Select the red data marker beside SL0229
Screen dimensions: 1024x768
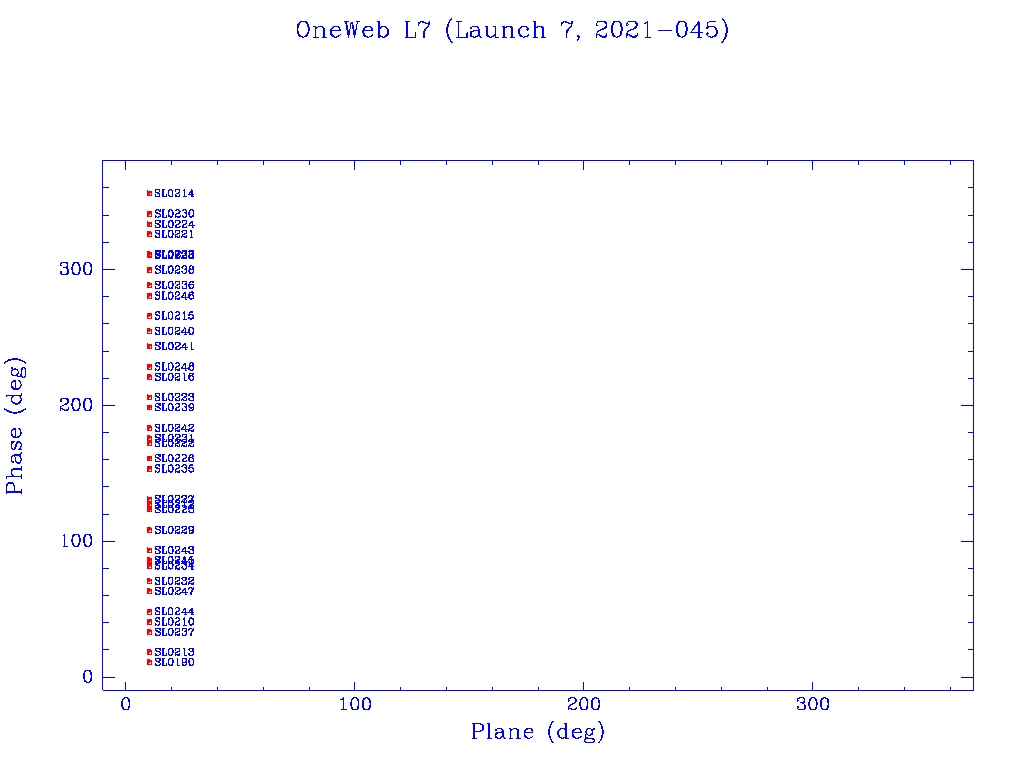tap(150, 530)
